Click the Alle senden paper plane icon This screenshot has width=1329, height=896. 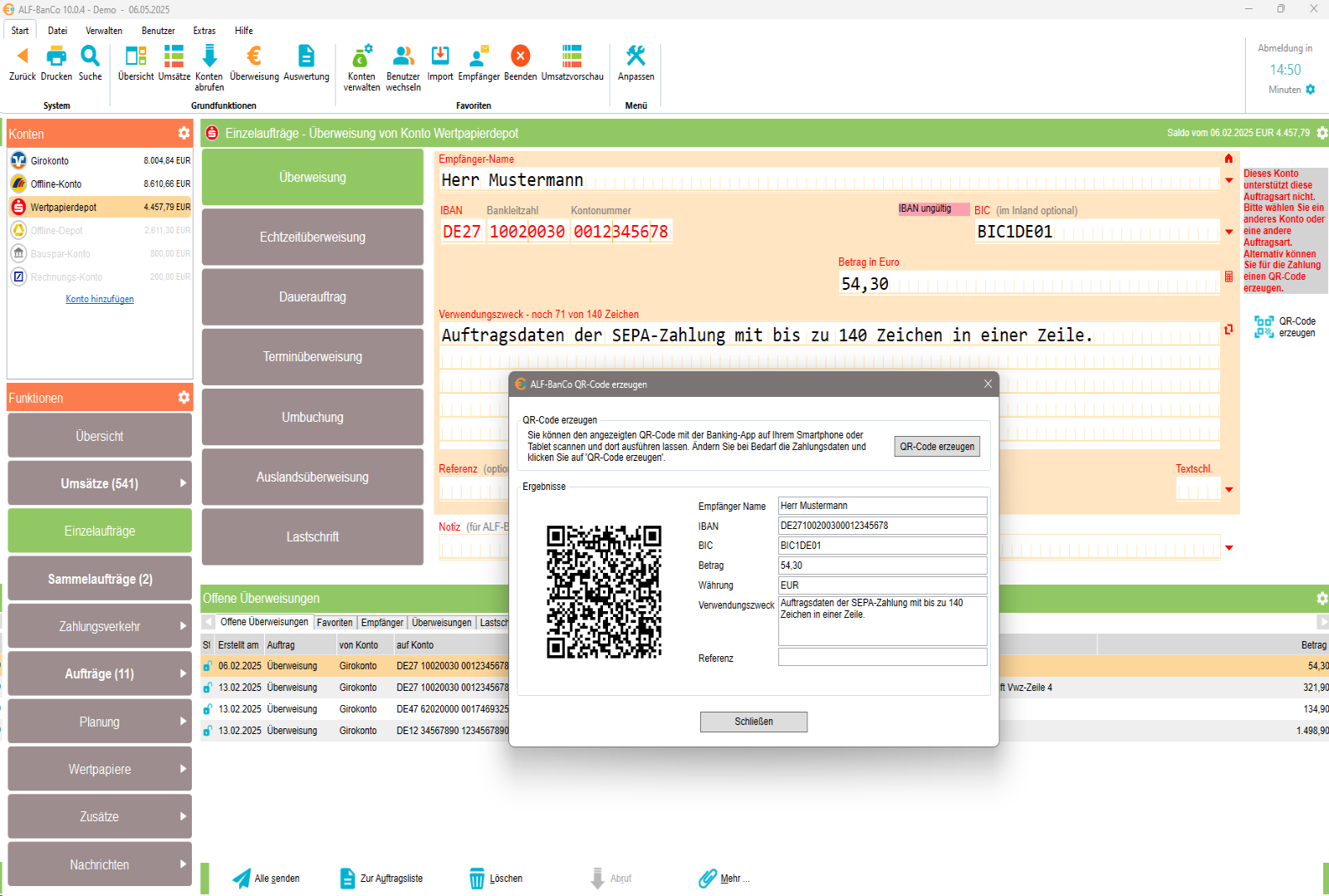pyautogui.click(x=241, y=879)
